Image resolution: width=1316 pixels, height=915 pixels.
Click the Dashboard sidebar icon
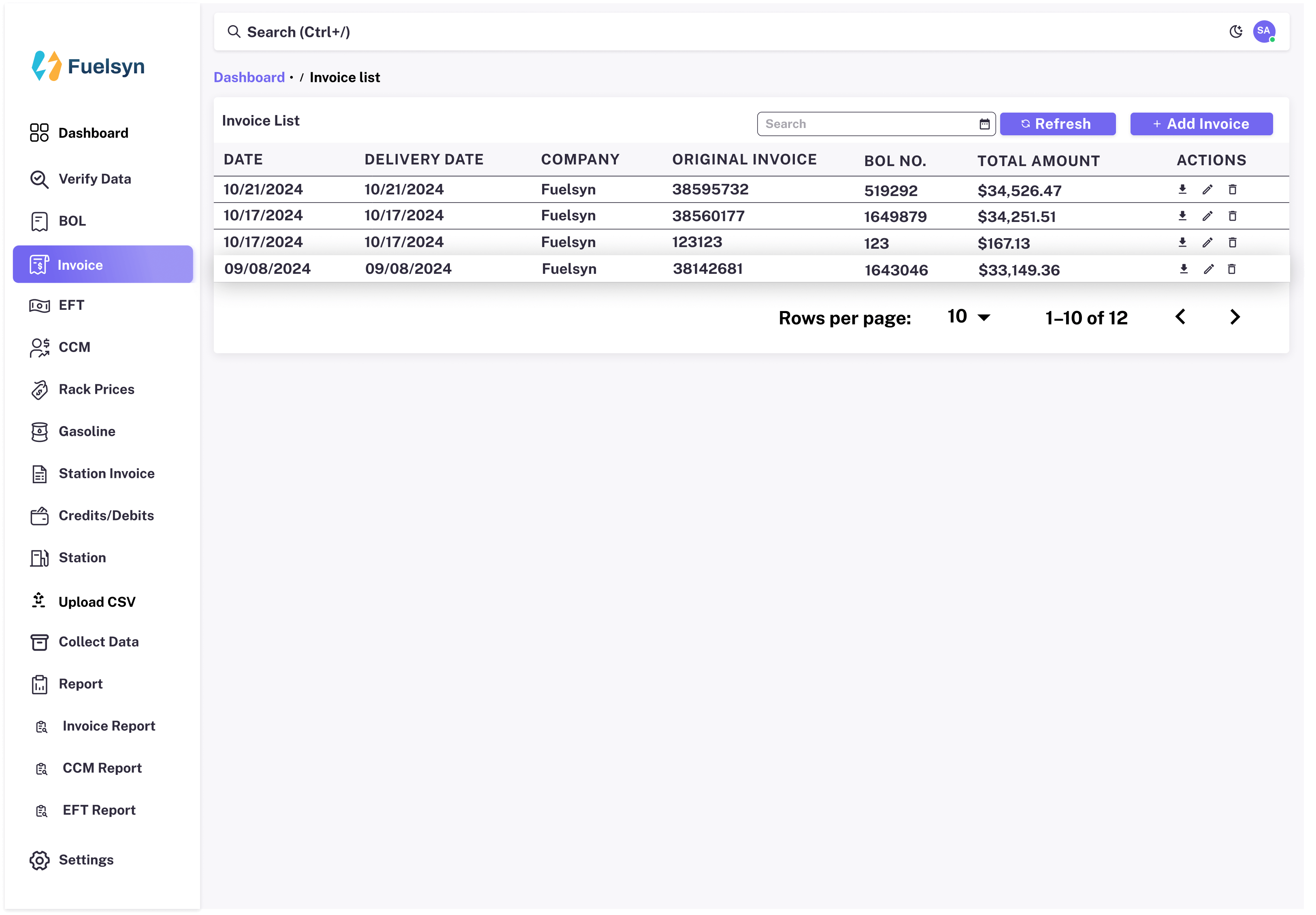click(38, 132)
